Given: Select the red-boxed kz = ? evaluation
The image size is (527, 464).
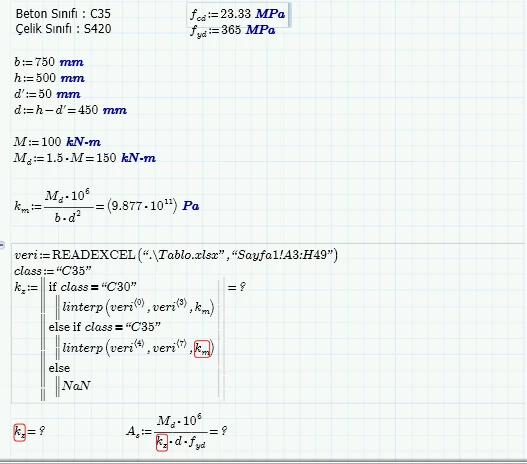Looking at the screenshot, I should coord(29,431).
